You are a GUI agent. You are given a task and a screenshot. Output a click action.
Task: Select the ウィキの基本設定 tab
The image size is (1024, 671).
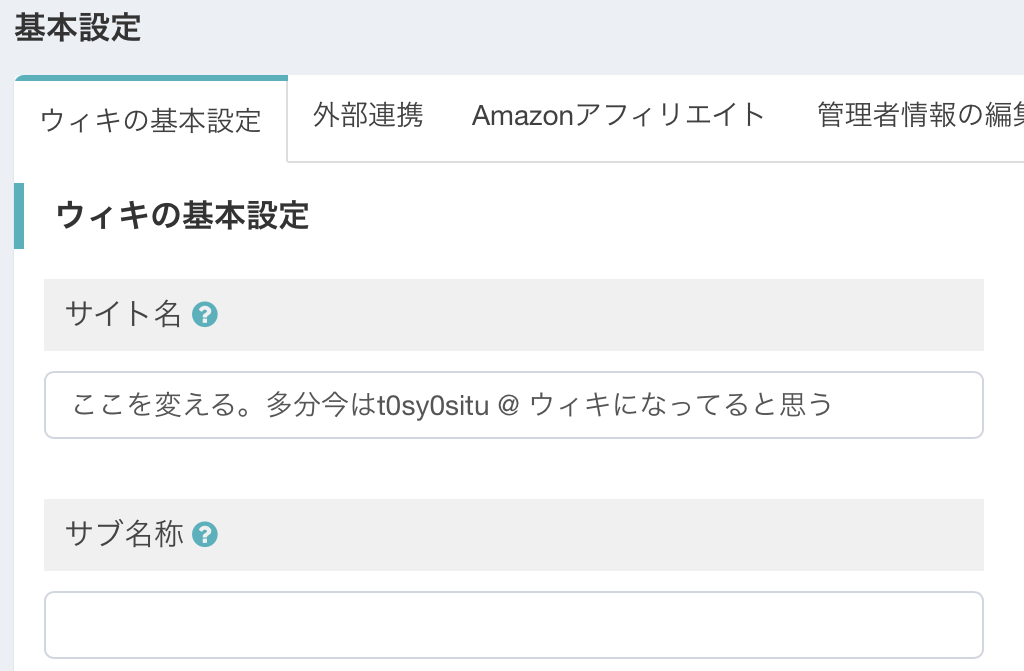(151, 121)
